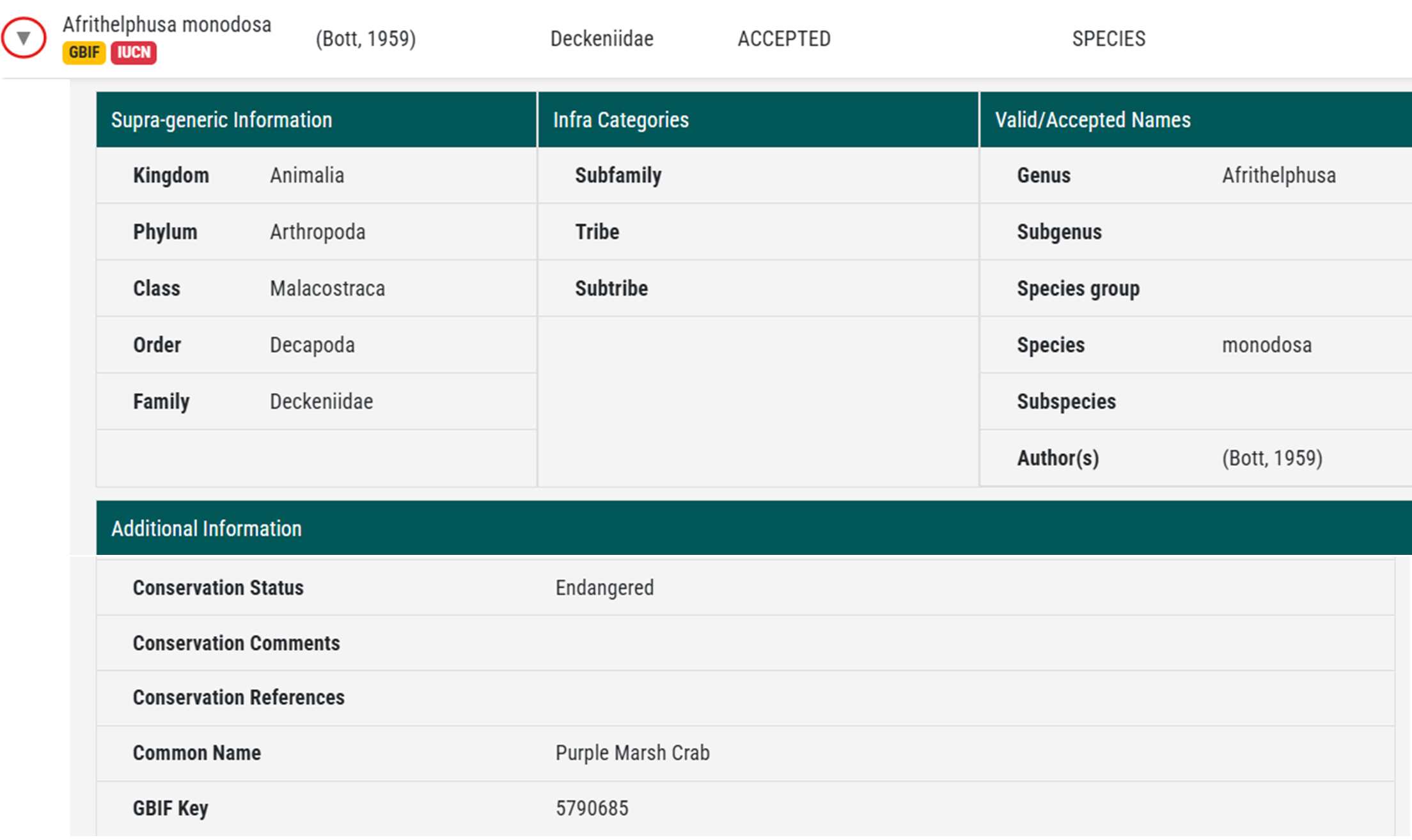1412x840 pixels.
Task: Click the Order value Decapoda
Action: click(x=312, y=345)
